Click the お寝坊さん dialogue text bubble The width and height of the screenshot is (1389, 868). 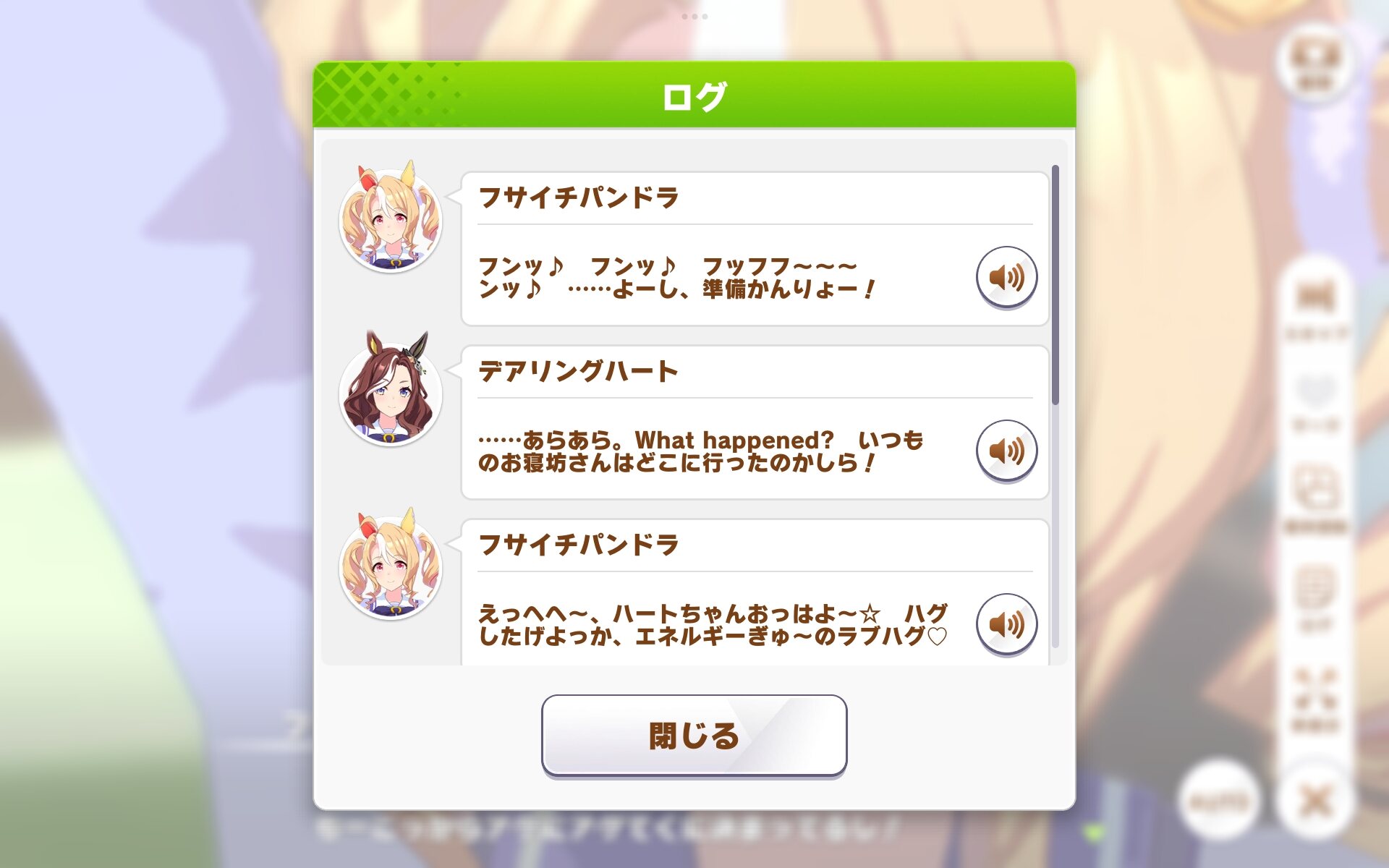click(755, 422)
